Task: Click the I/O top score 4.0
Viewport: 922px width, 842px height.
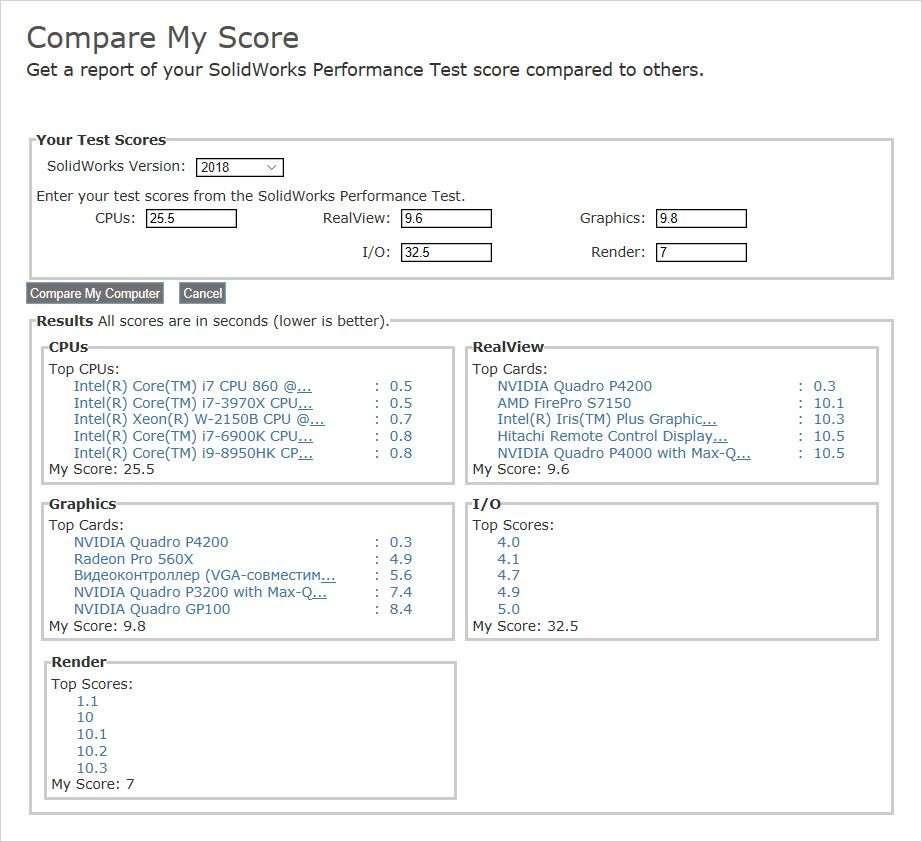Action: [509, 542]
